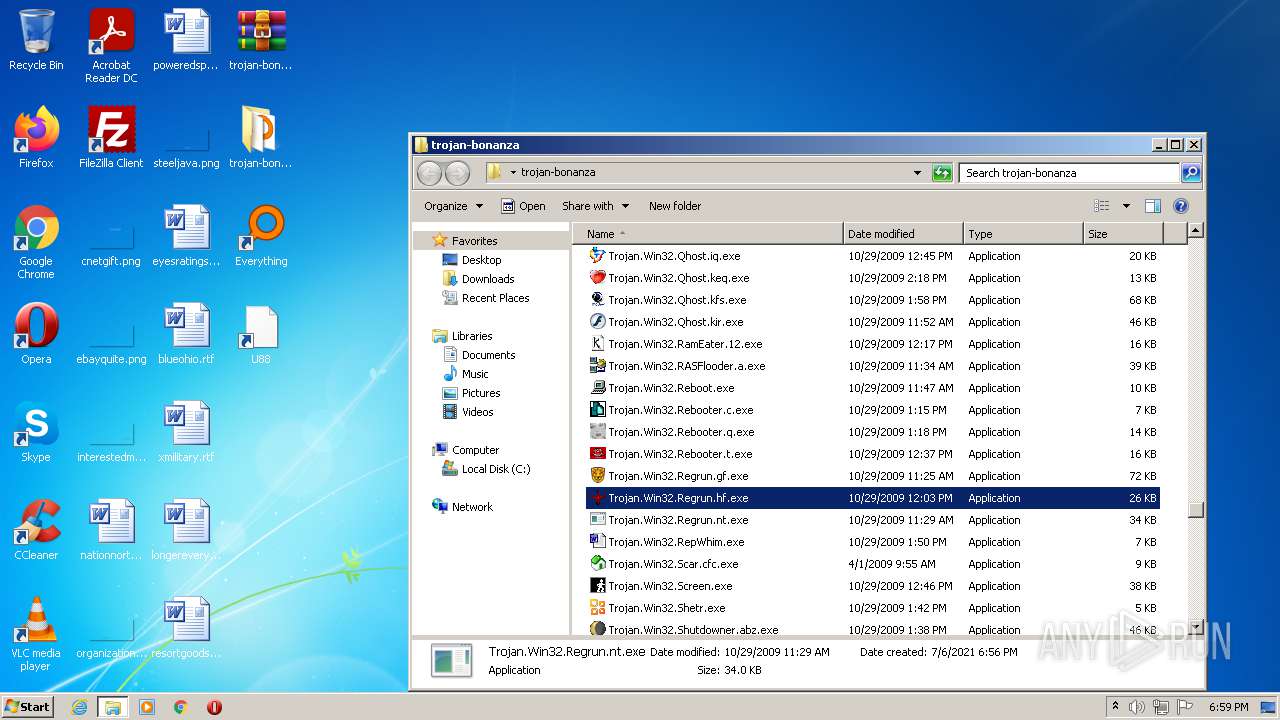
Task: Open Google Chrome desktop shortcut
Action: (x=36, y=242)
